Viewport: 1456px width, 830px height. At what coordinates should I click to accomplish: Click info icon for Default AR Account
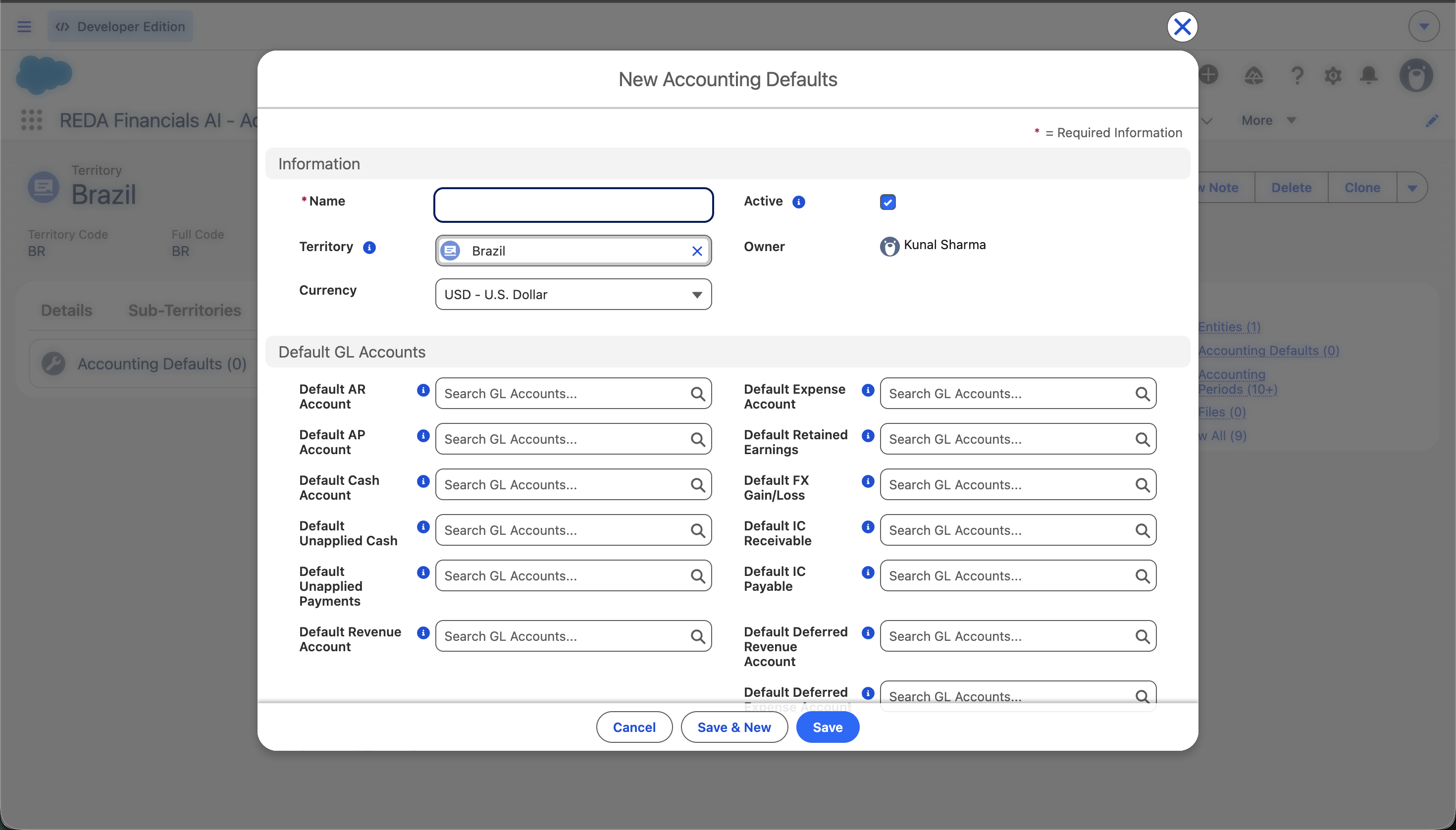(x=423, y=390)
